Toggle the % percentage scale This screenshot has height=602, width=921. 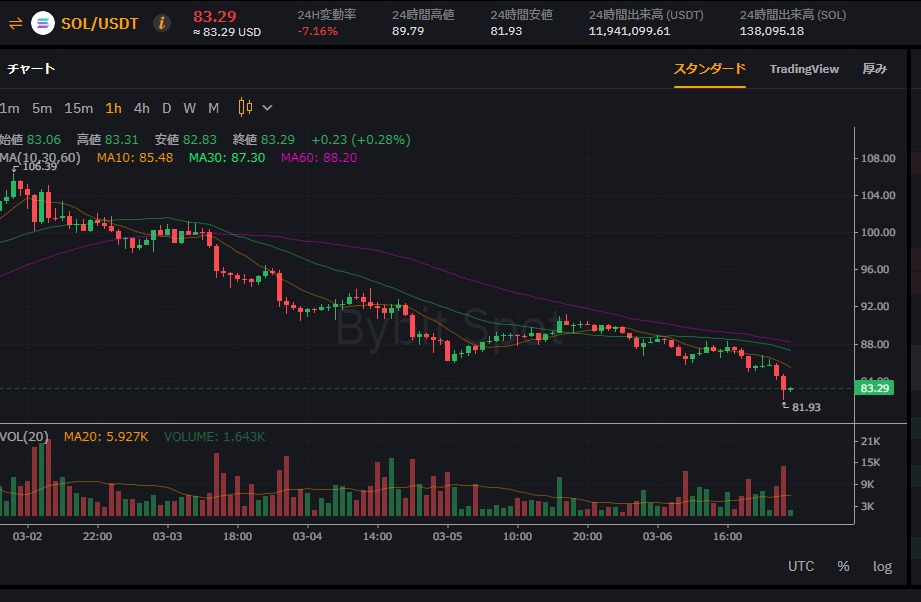click(843, 566)
